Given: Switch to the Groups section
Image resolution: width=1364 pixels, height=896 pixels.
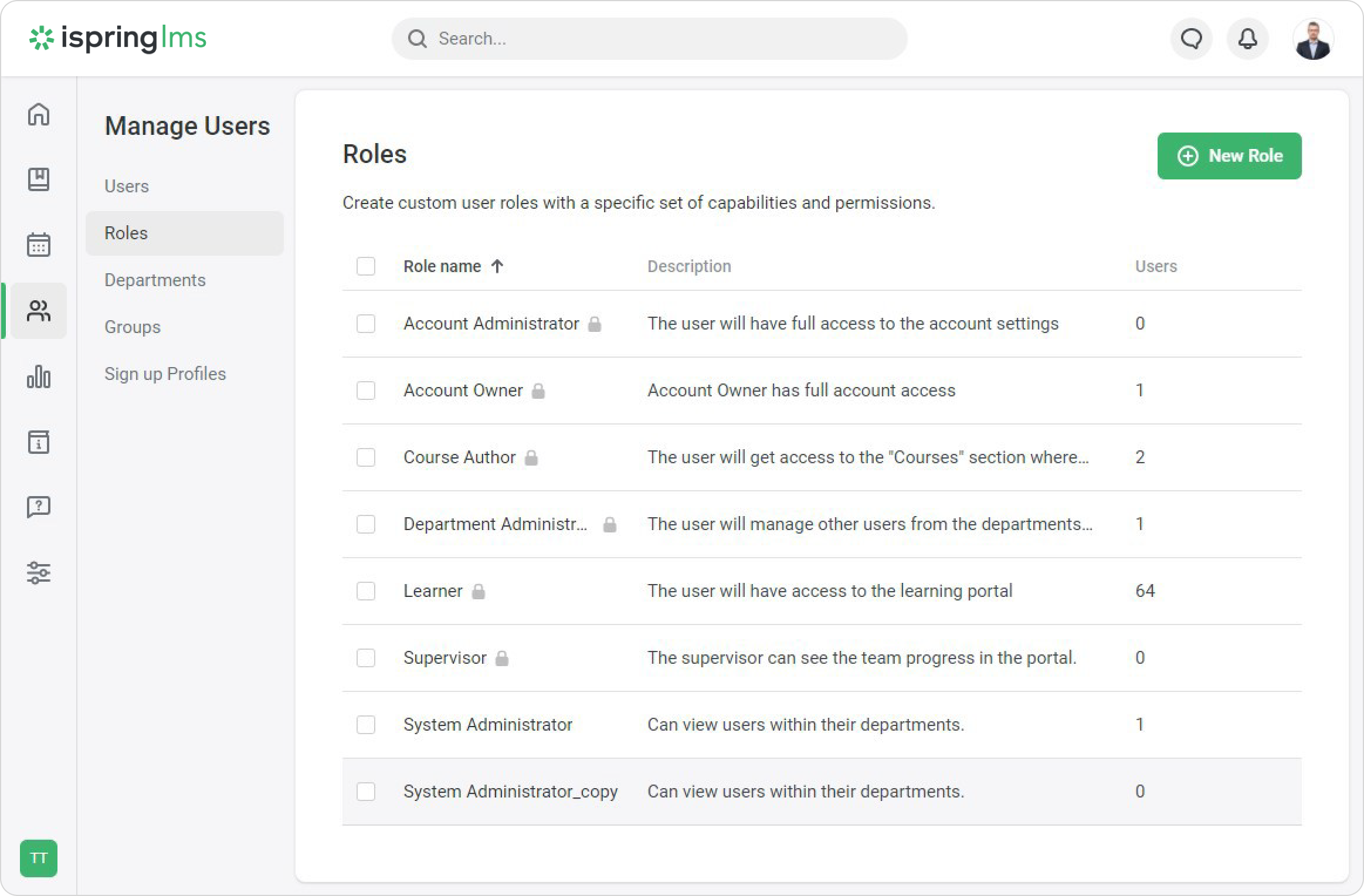Looking at the screenshot, I should coord(133,327).
